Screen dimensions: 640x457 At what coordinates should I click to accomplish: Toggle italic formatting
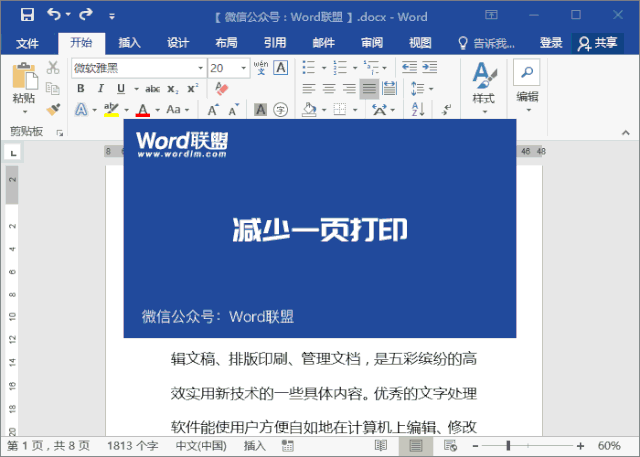(101, 89)
